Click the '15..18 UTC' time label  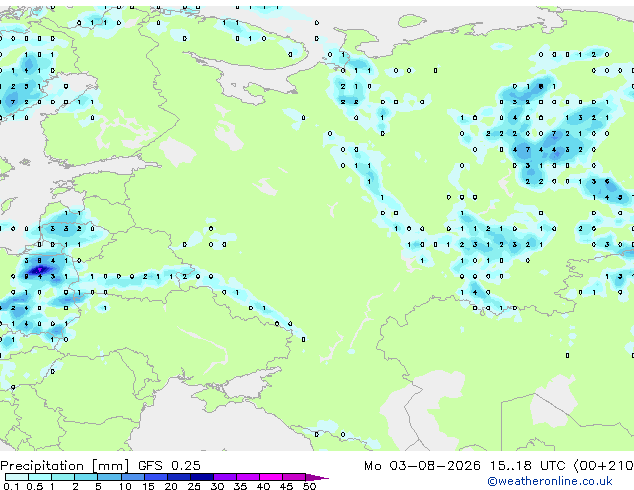click(528, 466)
